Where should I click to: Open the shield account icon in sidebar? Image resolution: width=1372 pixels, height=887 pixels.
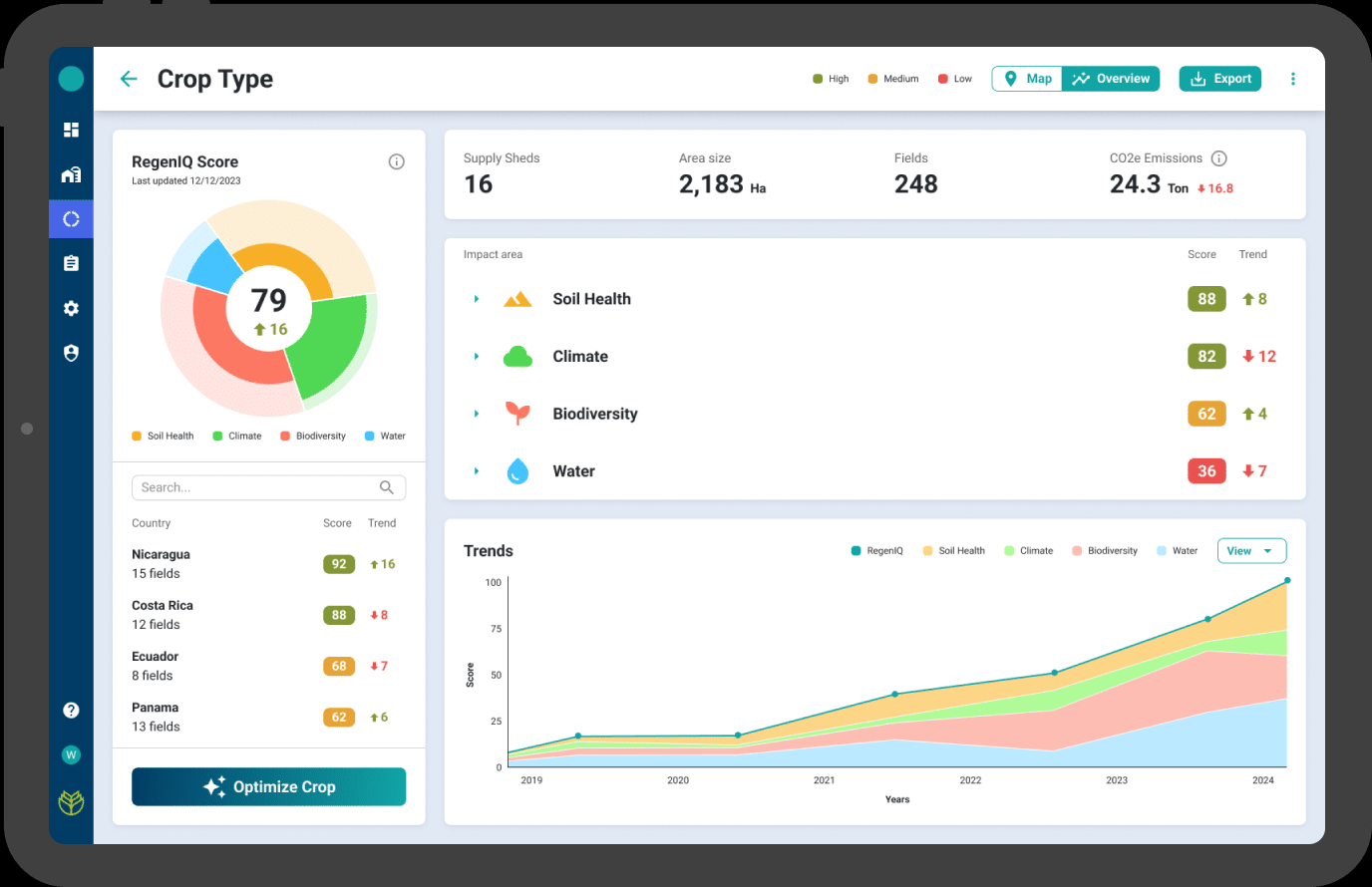click(71, 353)
